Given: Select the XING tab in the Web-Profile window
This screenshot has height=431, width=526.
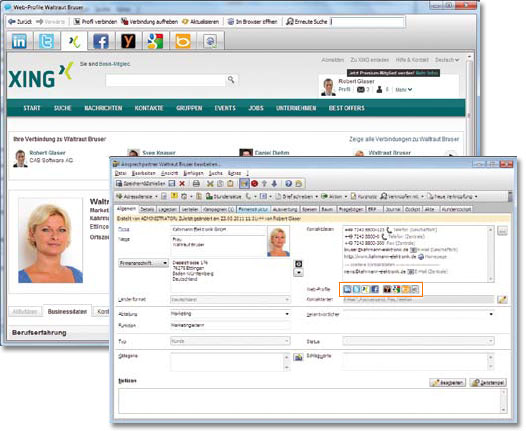Looking at the screenshot, I should 74,41.
